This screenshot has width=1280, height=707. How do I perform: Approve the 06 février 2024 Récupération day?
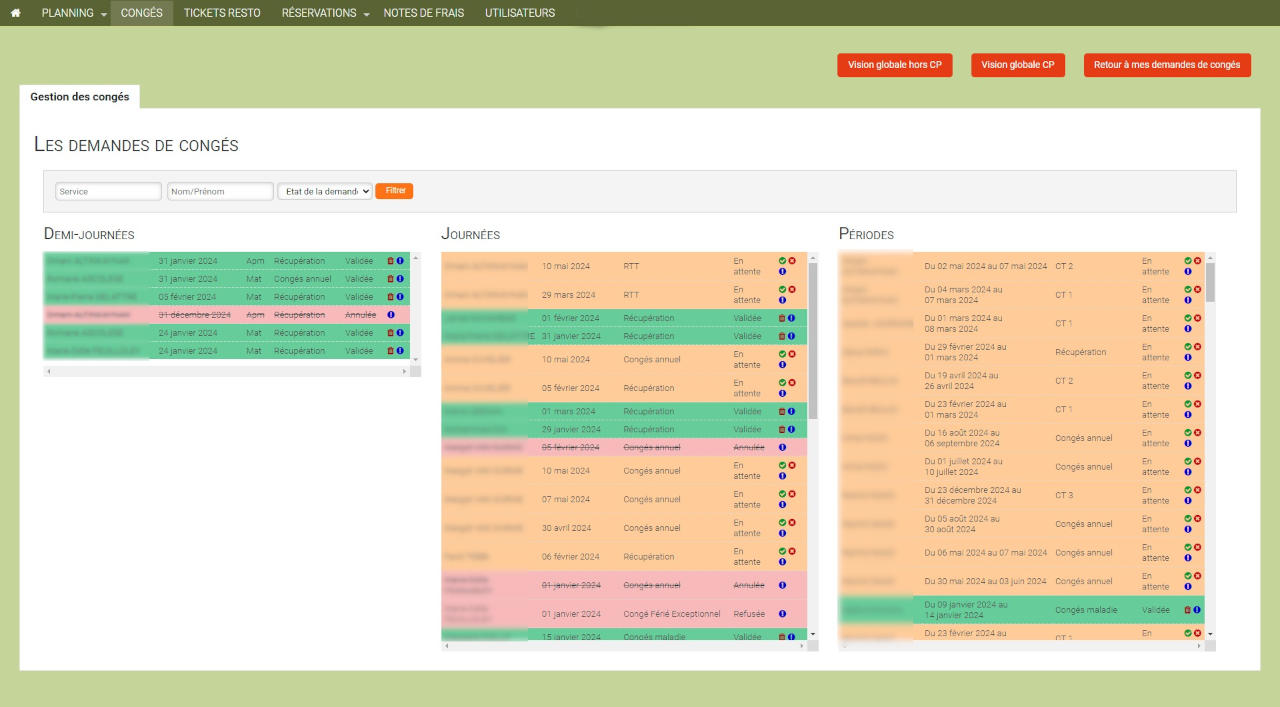coord(783,551)
